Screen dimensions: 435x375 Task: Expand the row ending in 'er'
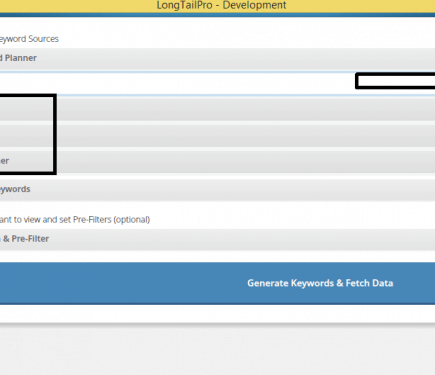click(217, 161)
